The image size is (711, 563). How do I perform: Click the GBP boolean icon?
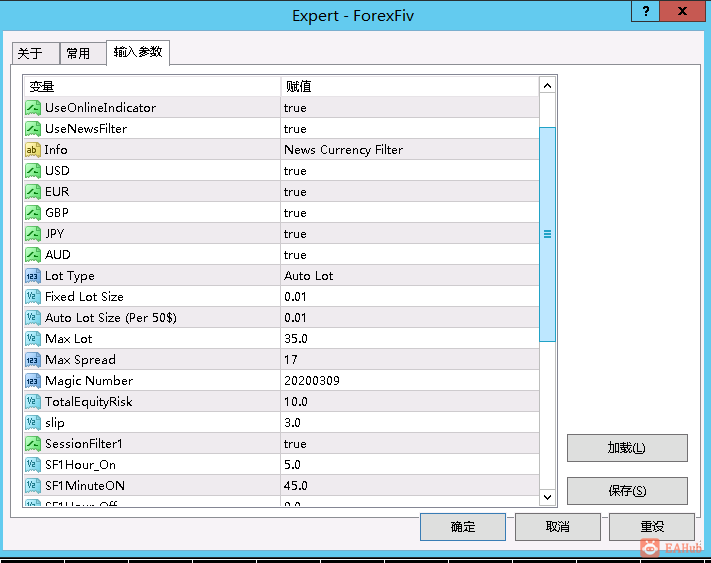point(33,213)
